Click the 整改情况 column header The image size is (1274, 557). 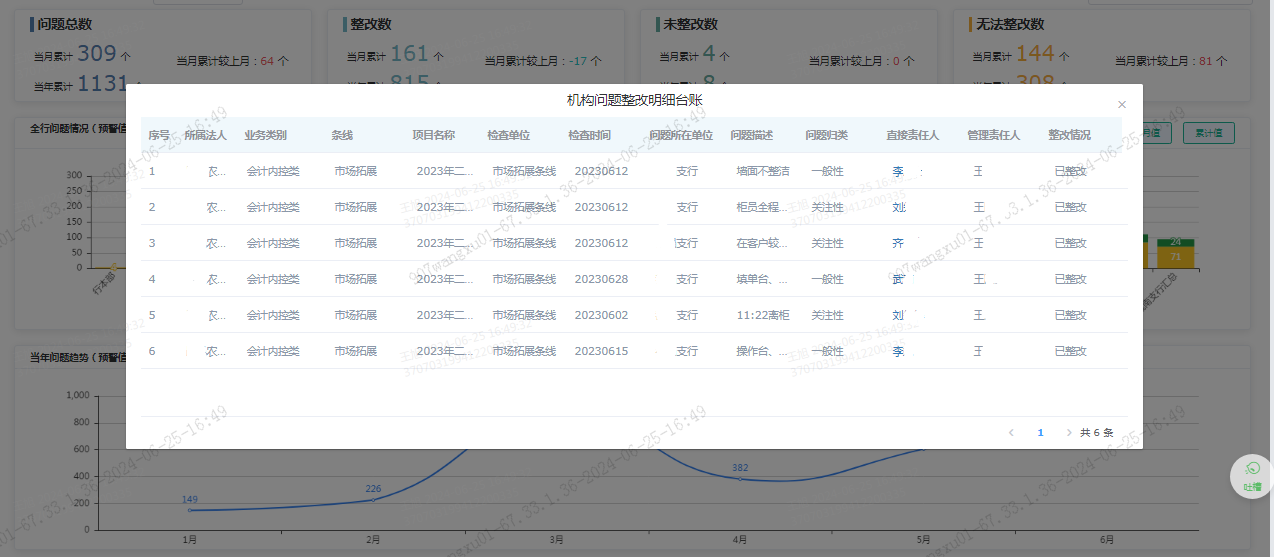(1070, 135)
